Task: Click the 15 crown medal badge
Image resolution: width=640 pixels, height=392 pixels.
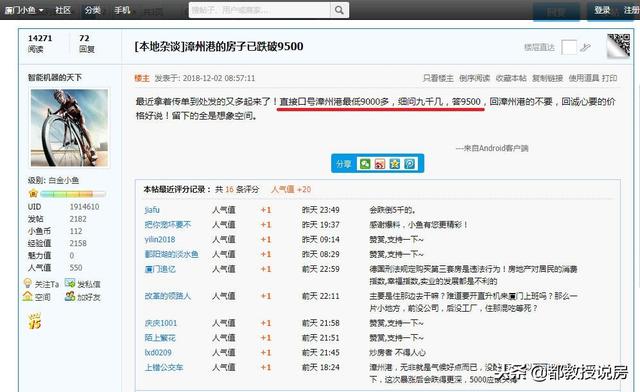Action: [x=35, y=321]
